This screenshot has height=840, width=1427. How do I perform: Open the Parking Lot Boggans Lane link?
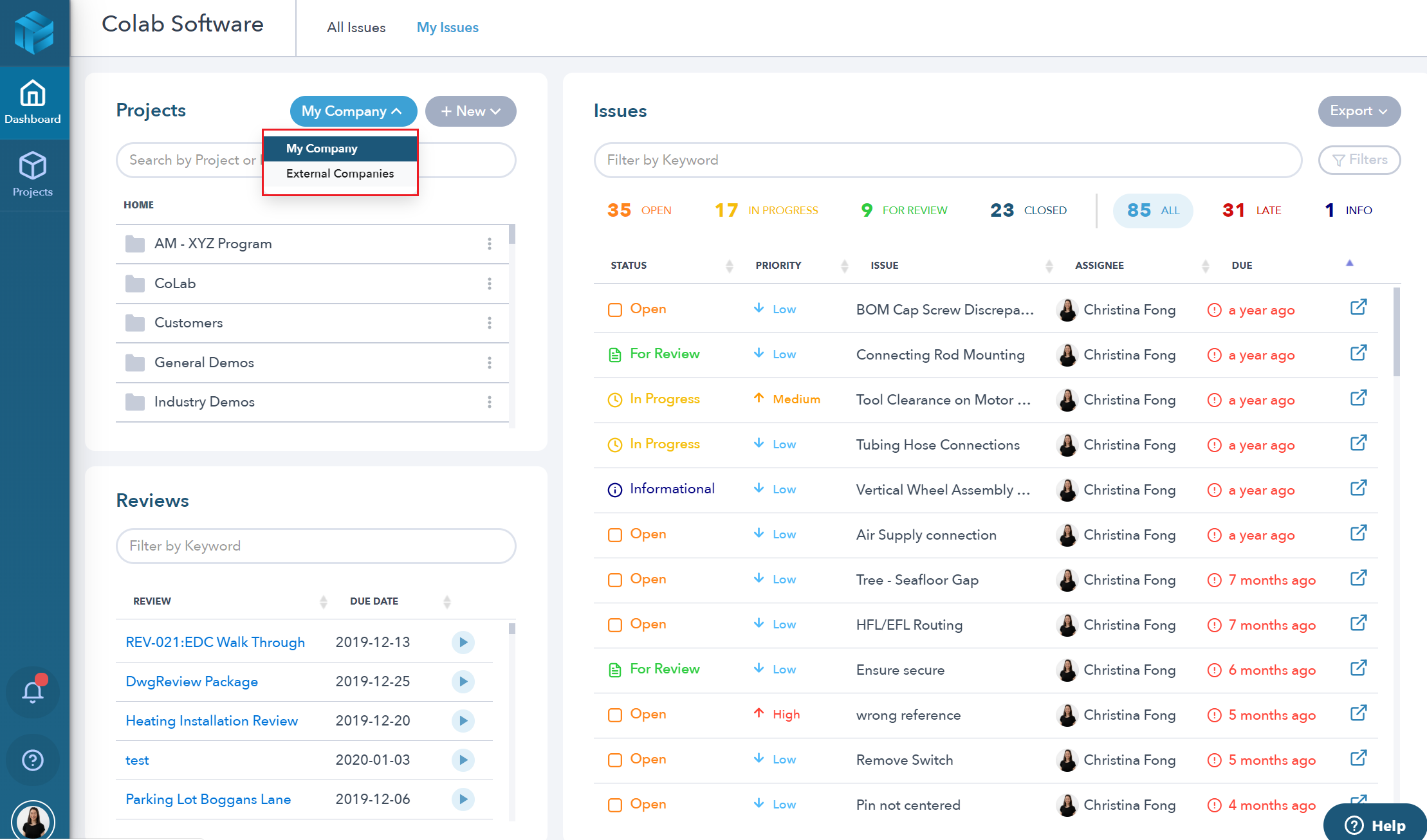(208, 799)
